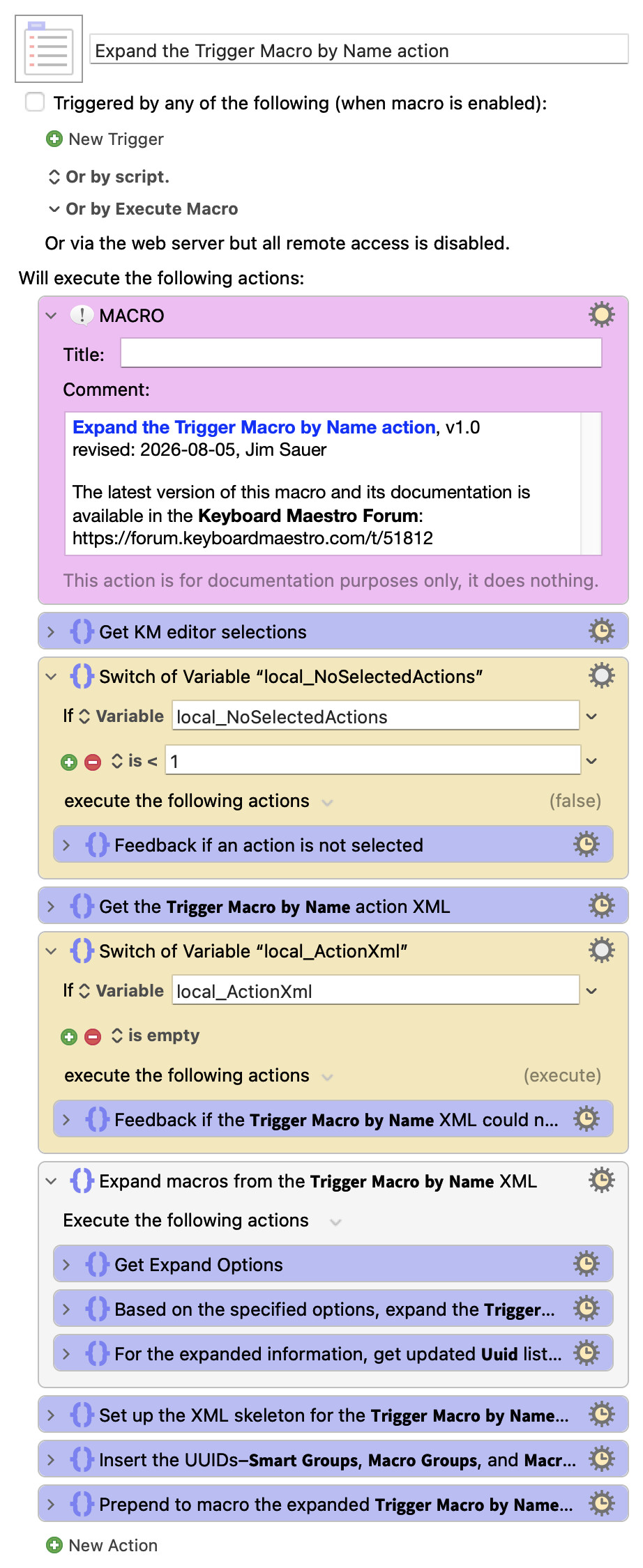Click group braces icon of Get Expand Options
Viewport: 643px width, 1568px height.
coord(97,1264)
